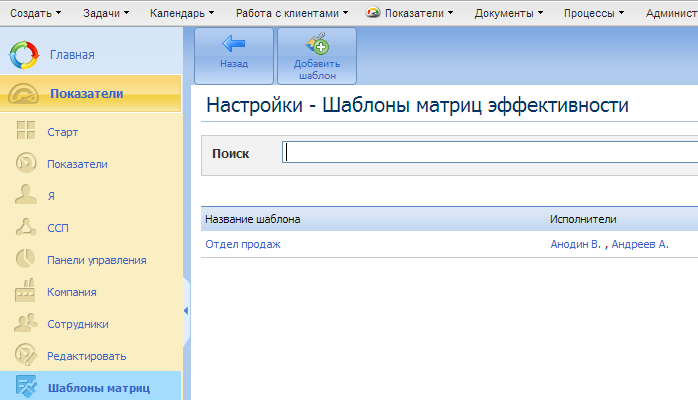This screenshot has height=400, width=698.
Task: Open Главная via its colorful logo icon
Action: pyautogui.click(x=24, y=54)
